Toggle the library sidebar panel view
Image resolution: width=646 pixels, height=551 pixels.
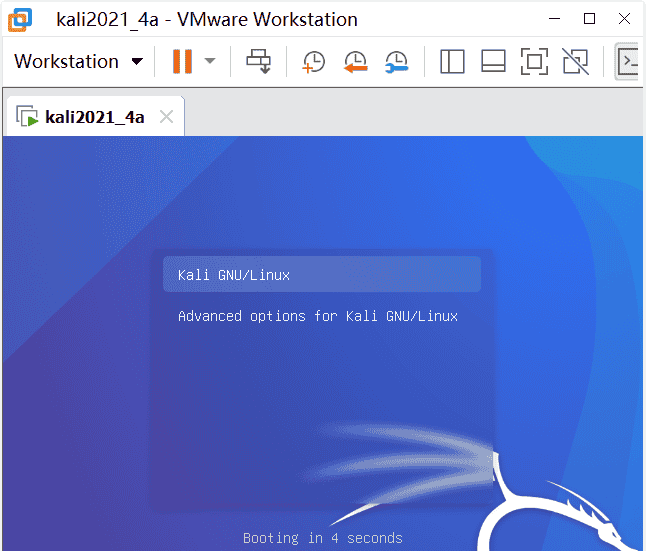[452, 62]
